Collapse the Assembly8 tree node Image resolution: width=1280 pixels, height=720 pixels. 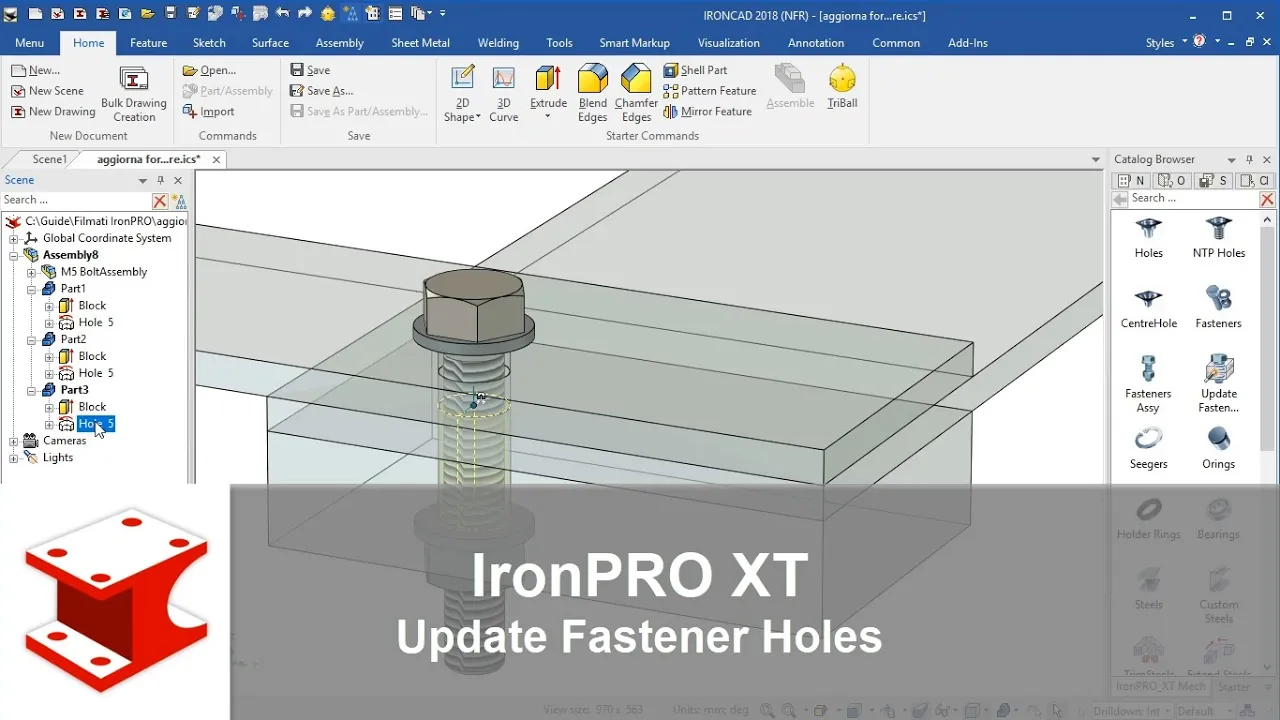(x=14, y=255)
